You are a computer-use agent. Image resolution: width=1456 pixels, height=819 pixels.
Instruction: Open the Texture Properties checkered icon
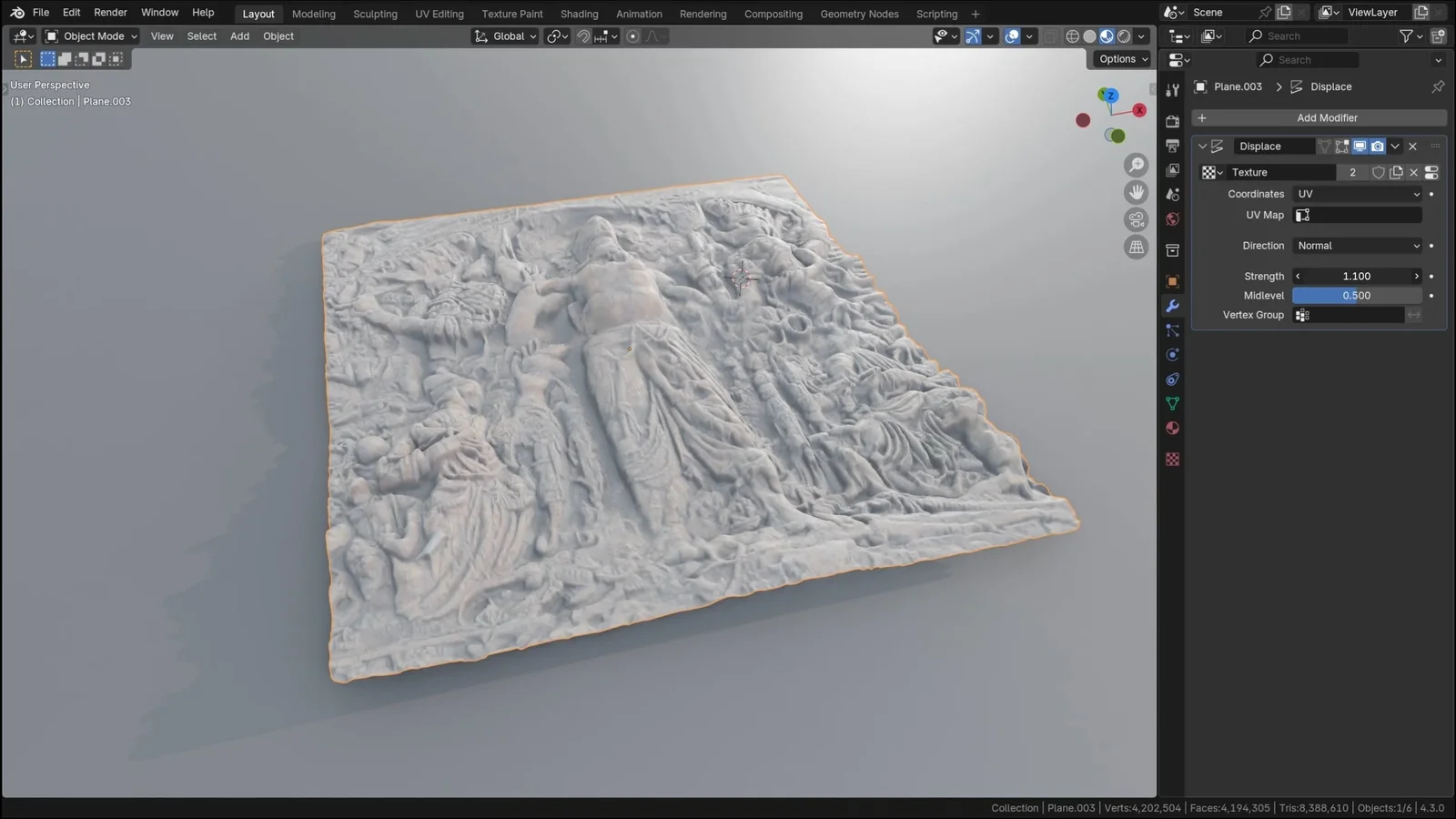point(1172,460)
